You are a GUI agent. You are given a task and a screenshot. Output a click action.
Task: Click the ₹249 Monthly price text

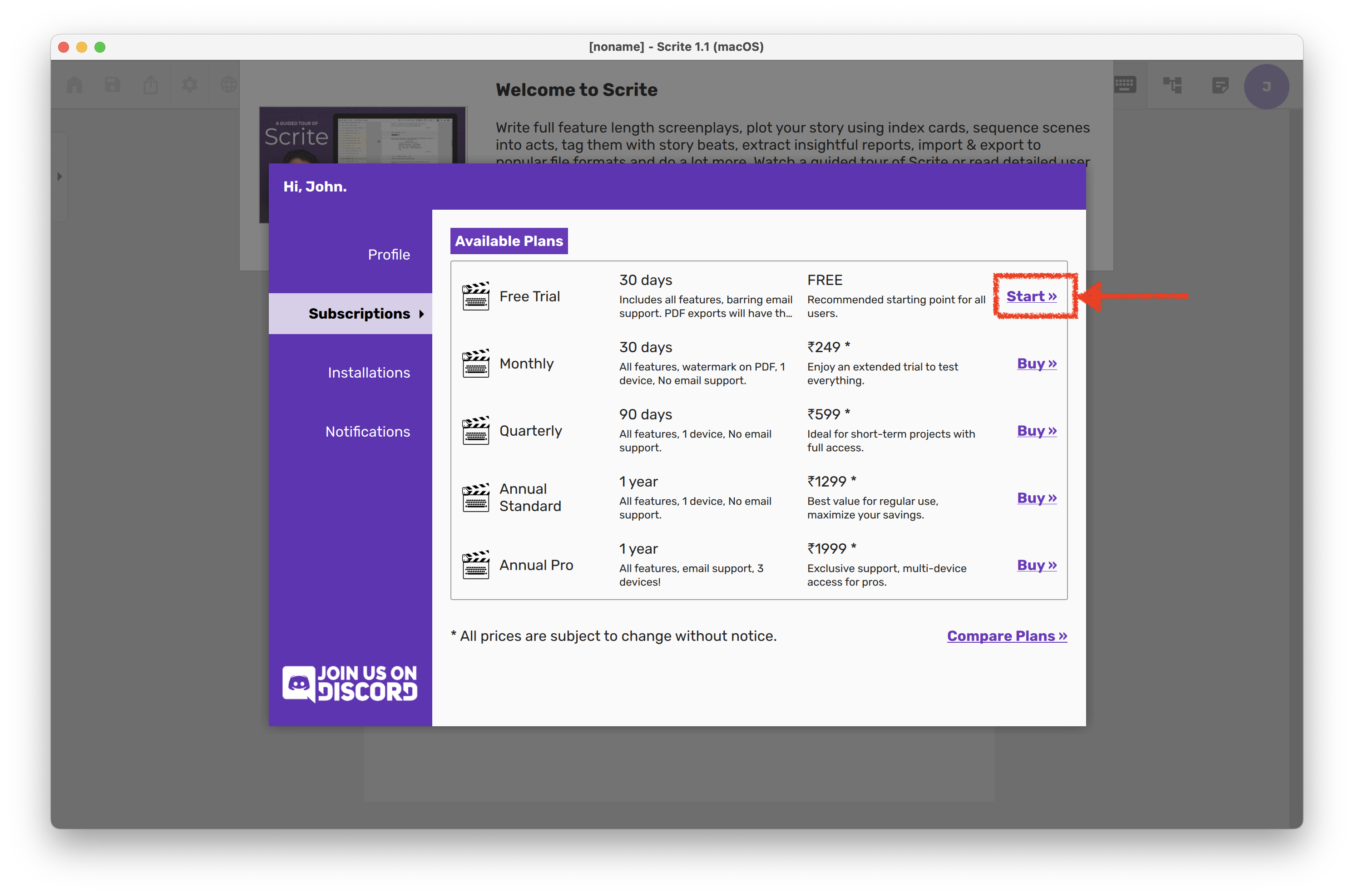coord(828,347)
